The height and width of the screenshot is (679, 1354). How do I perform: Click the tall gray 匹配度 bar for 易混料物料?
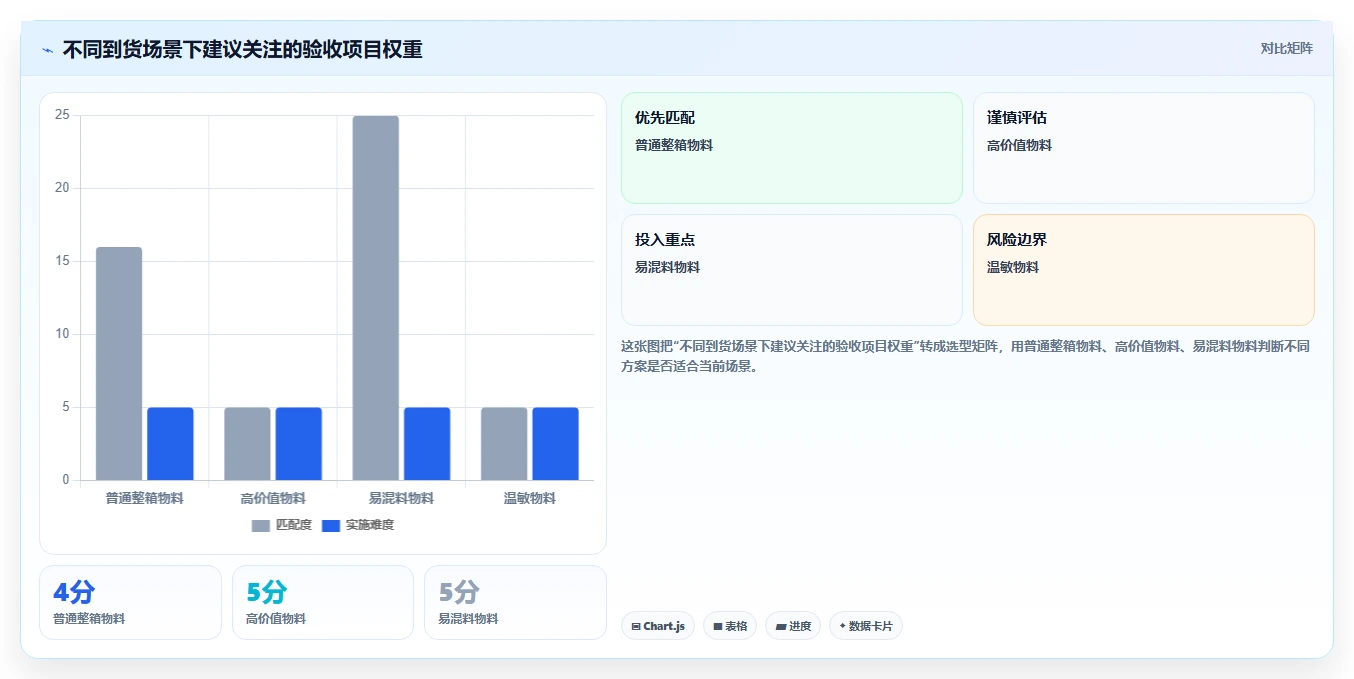pyautogui.click(x=375, y=298)
